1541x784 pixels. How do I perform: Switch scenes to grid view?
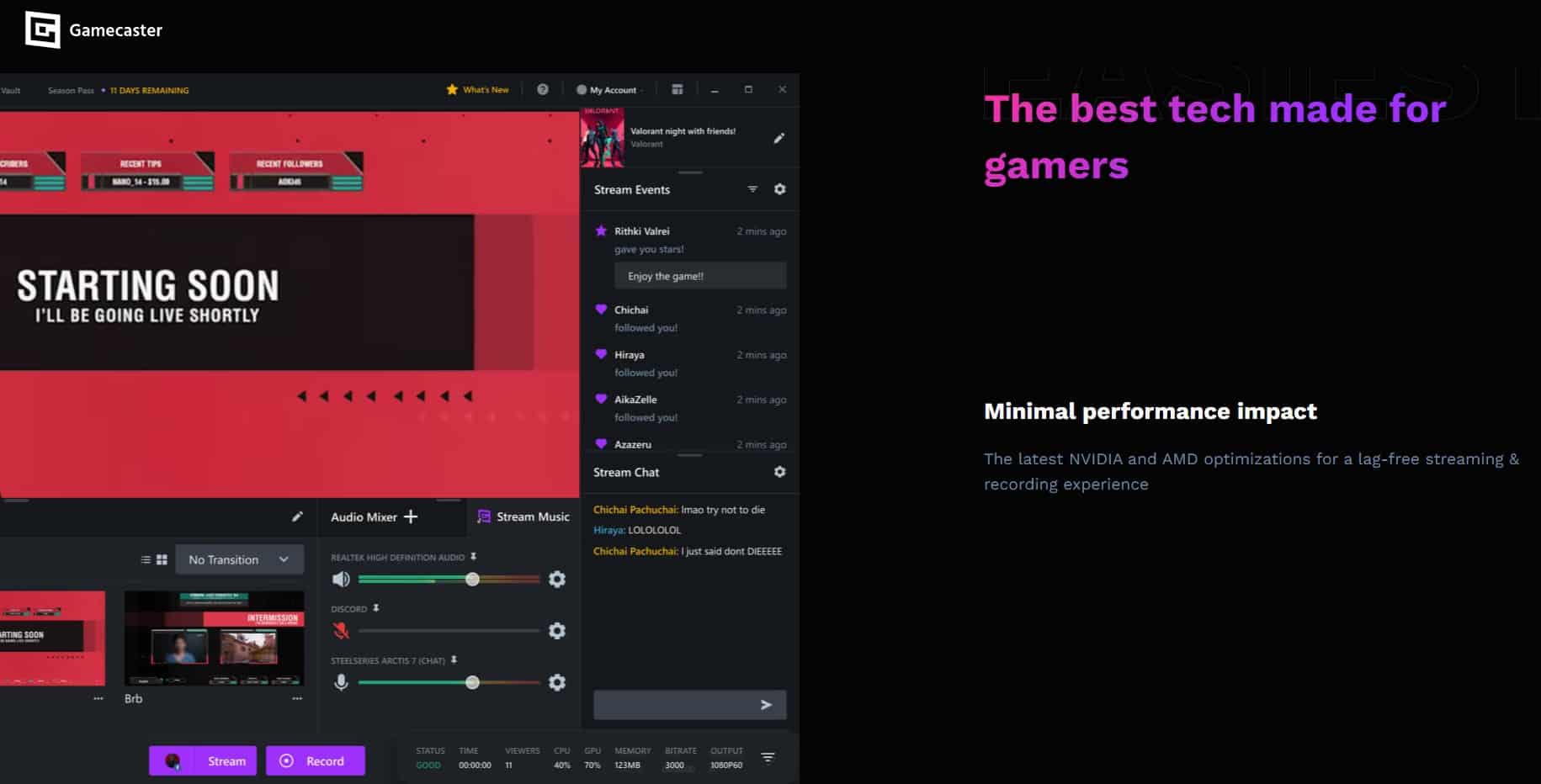coord(162,559)
